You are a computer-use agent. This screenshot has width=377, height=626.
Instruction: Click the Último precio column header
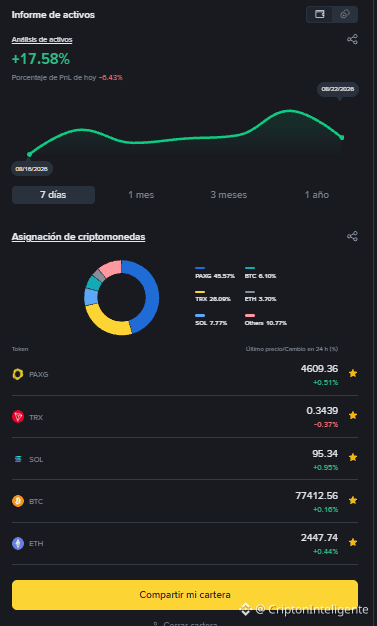(292, 349)
